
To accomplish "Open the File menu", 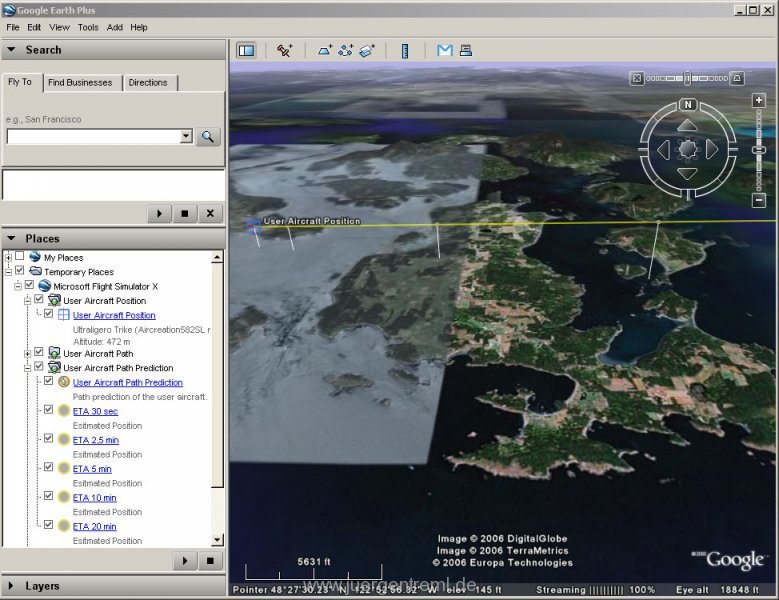I will [13, 27].
